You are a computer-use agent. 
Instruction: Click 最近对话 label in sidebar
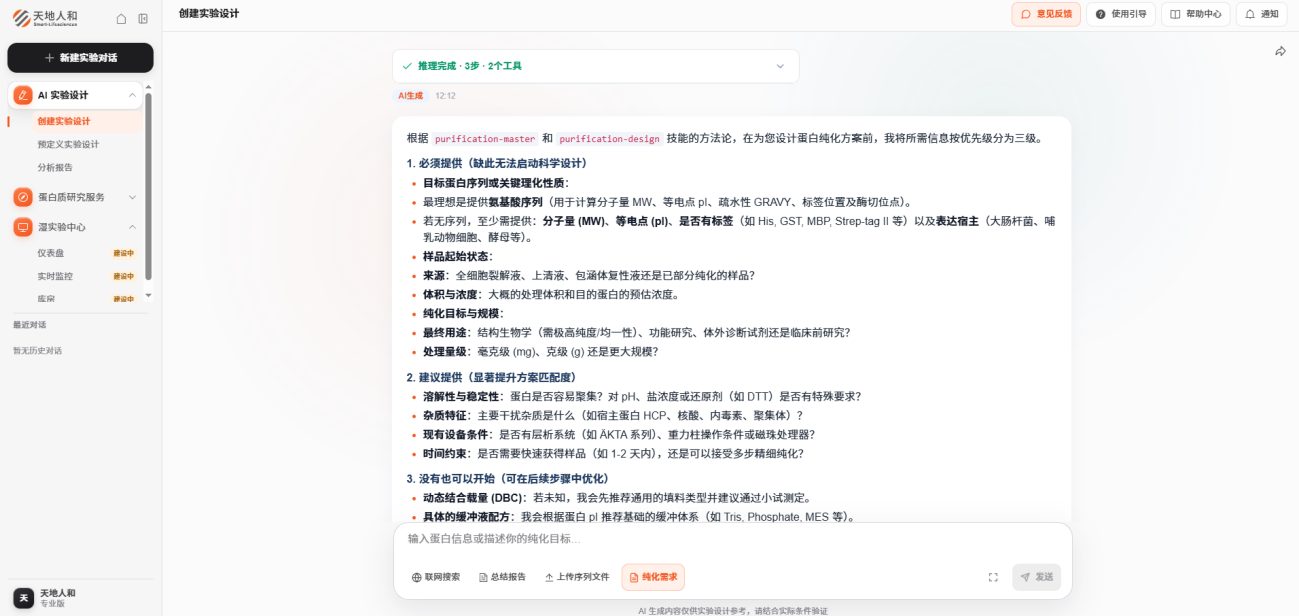(29, 325)
